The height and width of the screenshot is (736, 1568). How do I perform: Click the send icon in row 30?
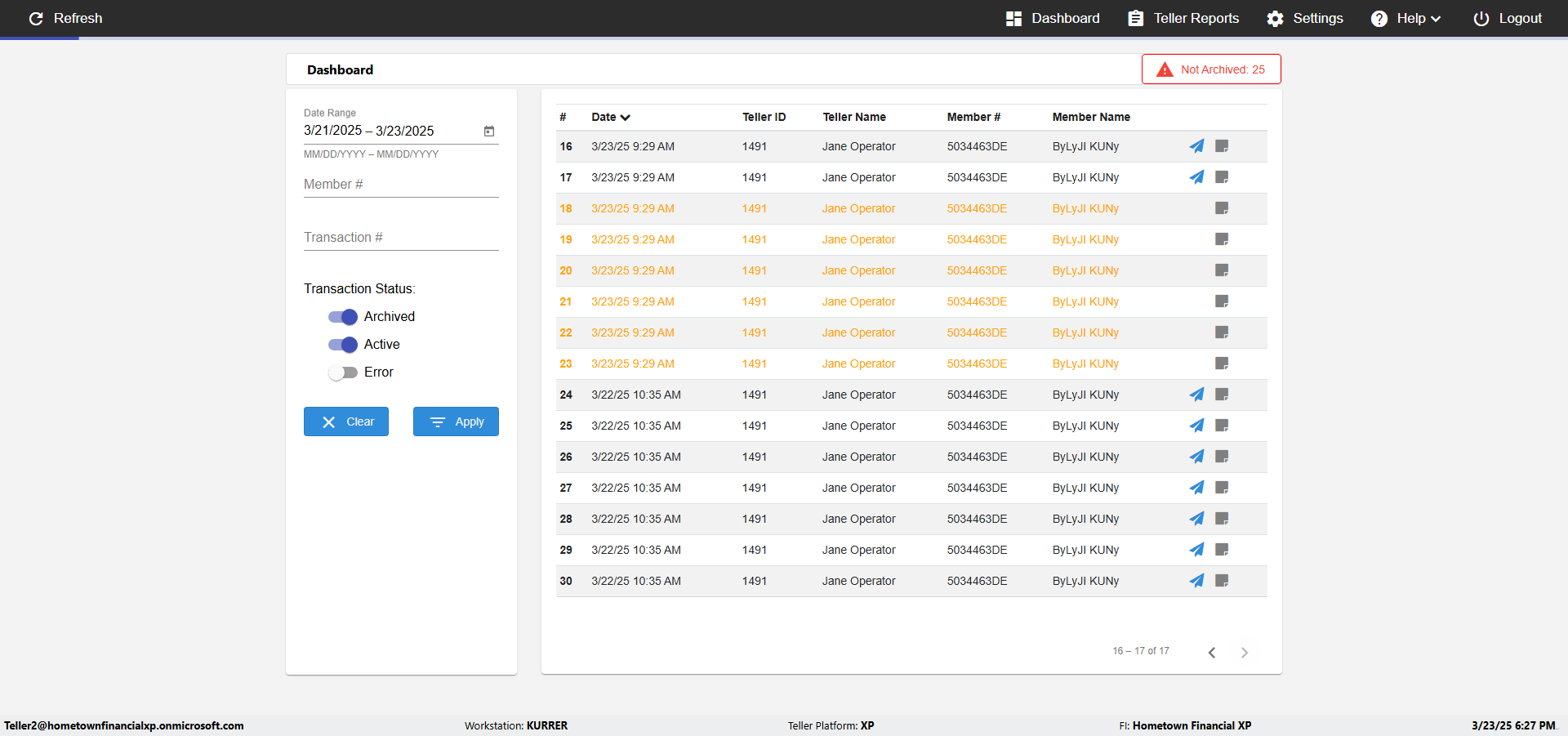[1196, 581]
